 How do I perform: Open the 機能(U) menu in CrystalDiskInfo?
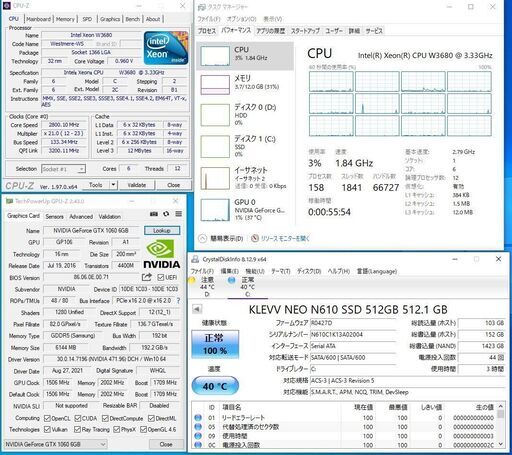point(255,271)
